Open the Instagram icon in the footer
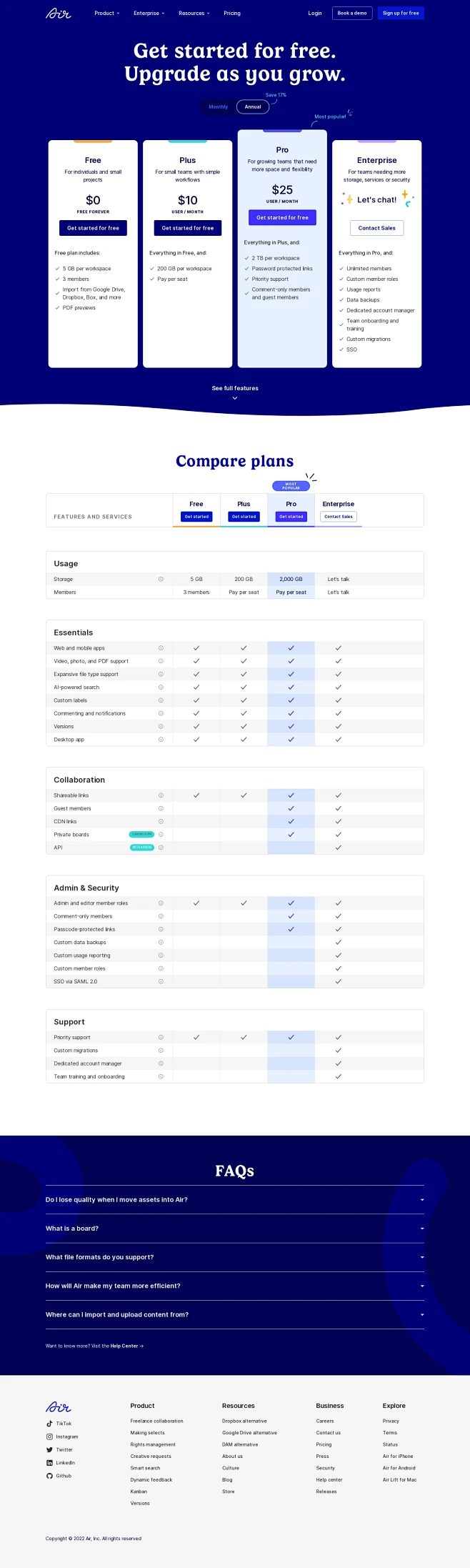Viewport: 470px width, 1568px height. (x=49, y=1436)
